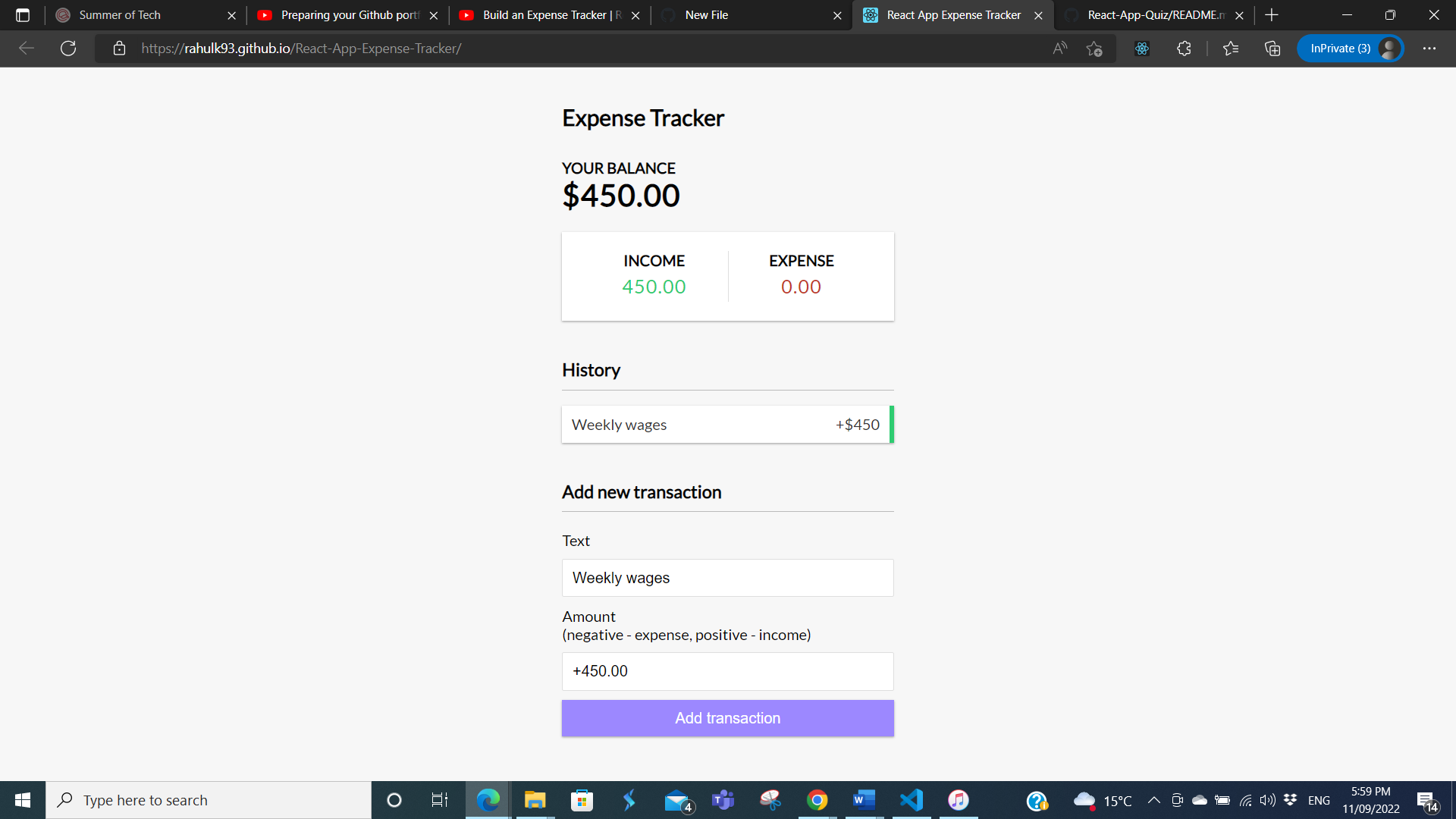Open Visual Studio Code from the taskbar
The height and width of the screenshot is (819, 1456).
[911, 799]
